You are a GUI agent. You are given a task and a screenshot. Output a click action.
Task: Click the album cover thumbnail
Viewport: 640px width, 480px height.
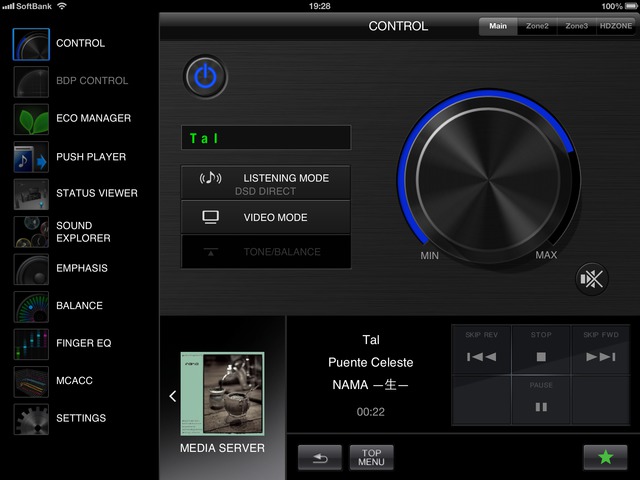(x=222, y=394)
